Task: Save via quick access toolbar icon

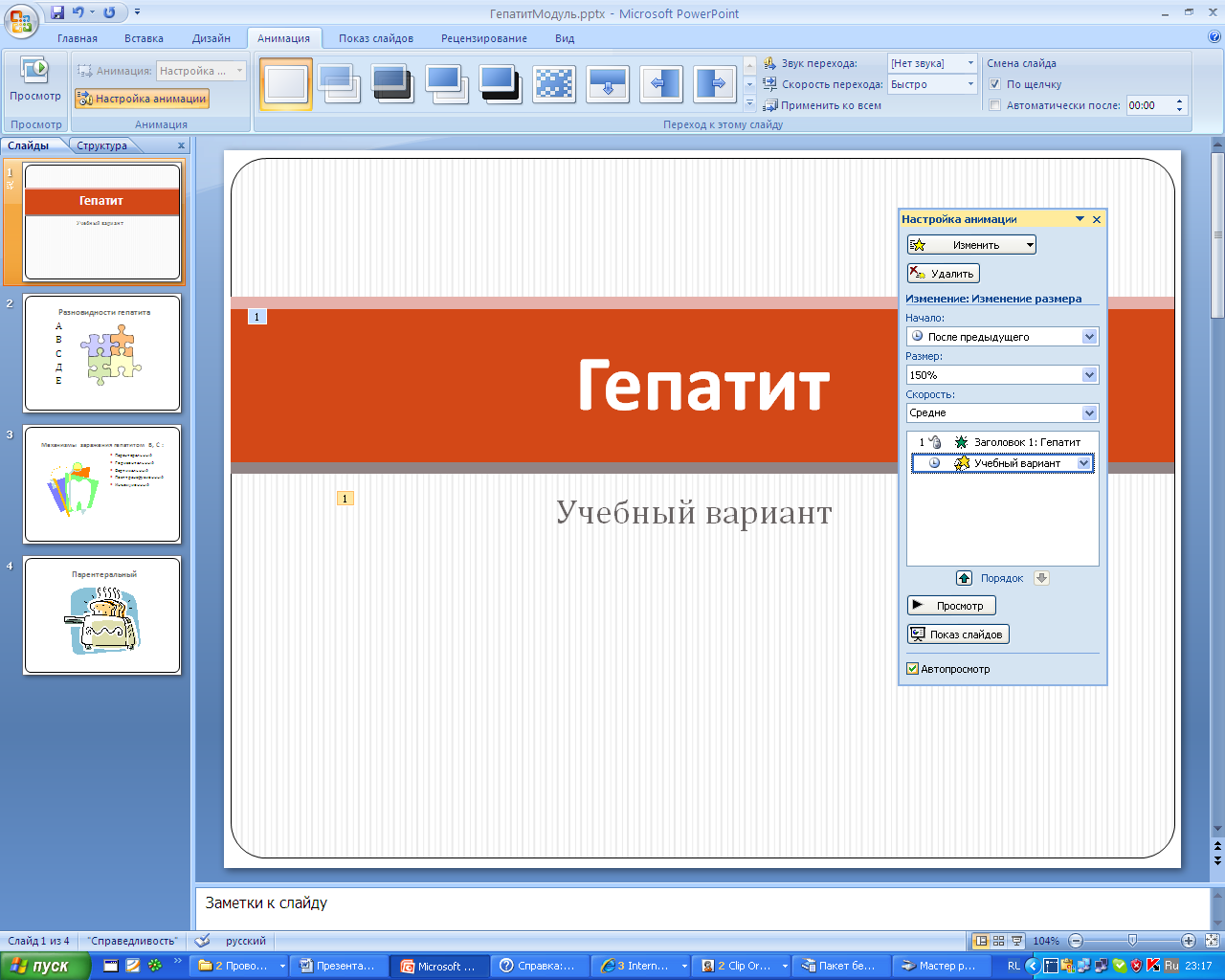Action: pos(57,12)
